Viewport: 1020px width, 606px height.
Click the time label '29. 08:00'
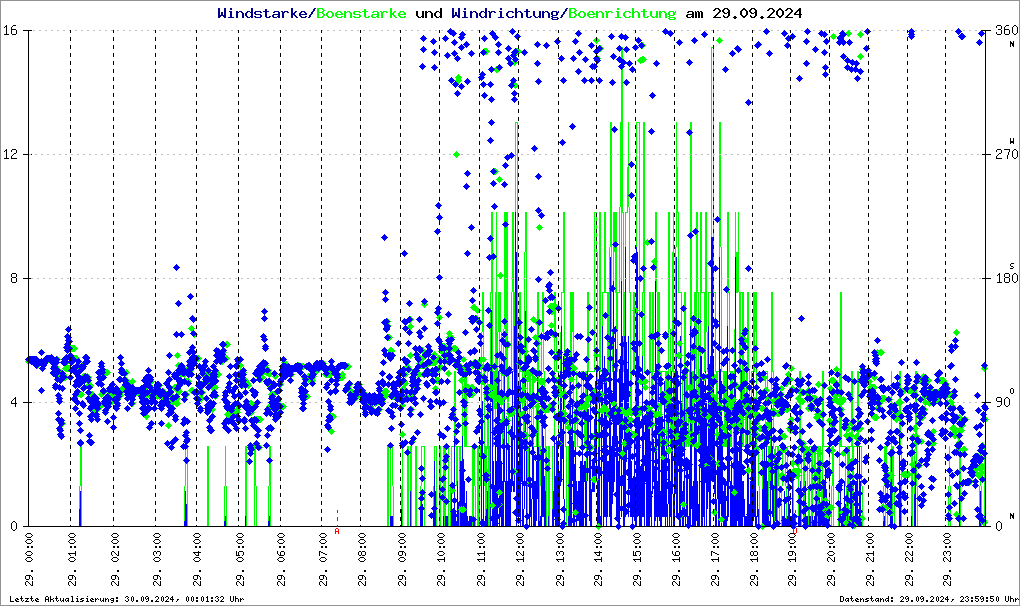362,559
